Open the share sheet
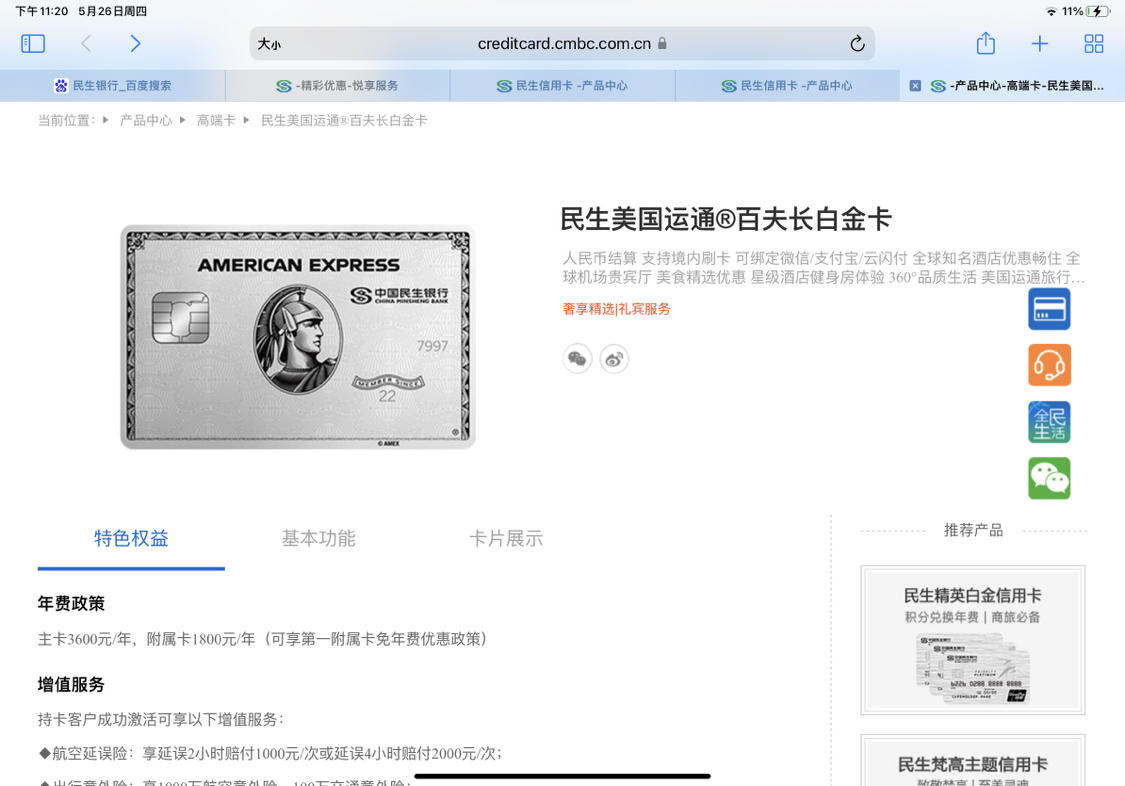The image size is (1125, 786). click(x=986, y=43)
